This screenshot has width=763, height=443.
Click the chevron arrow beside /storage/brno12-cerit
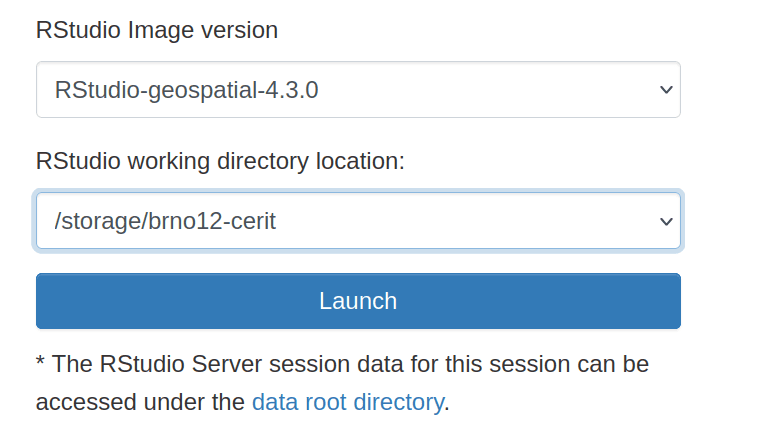point(667,221)
